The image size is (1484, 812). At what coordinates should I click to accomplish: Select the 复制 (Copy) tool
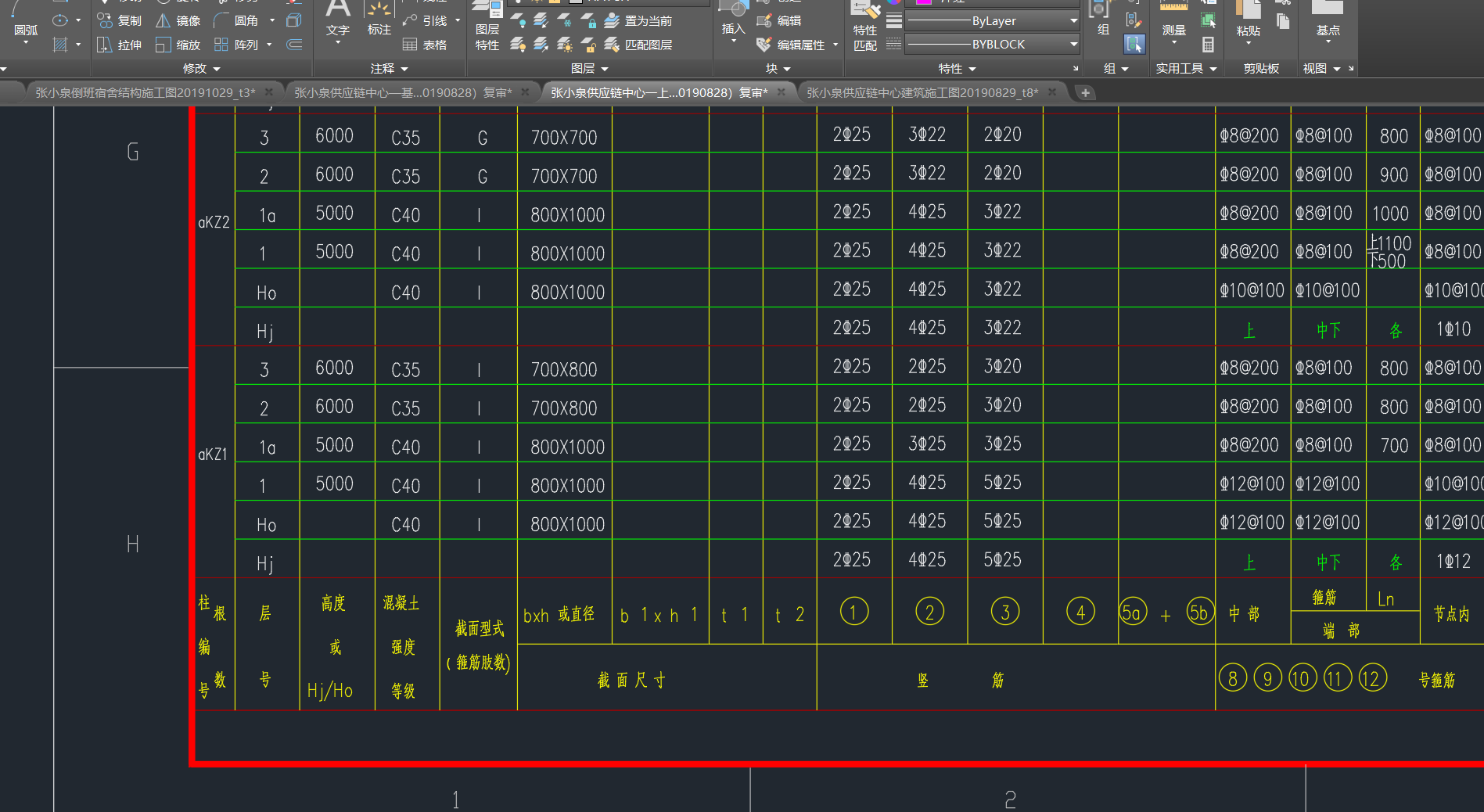(x=120, y=21)
